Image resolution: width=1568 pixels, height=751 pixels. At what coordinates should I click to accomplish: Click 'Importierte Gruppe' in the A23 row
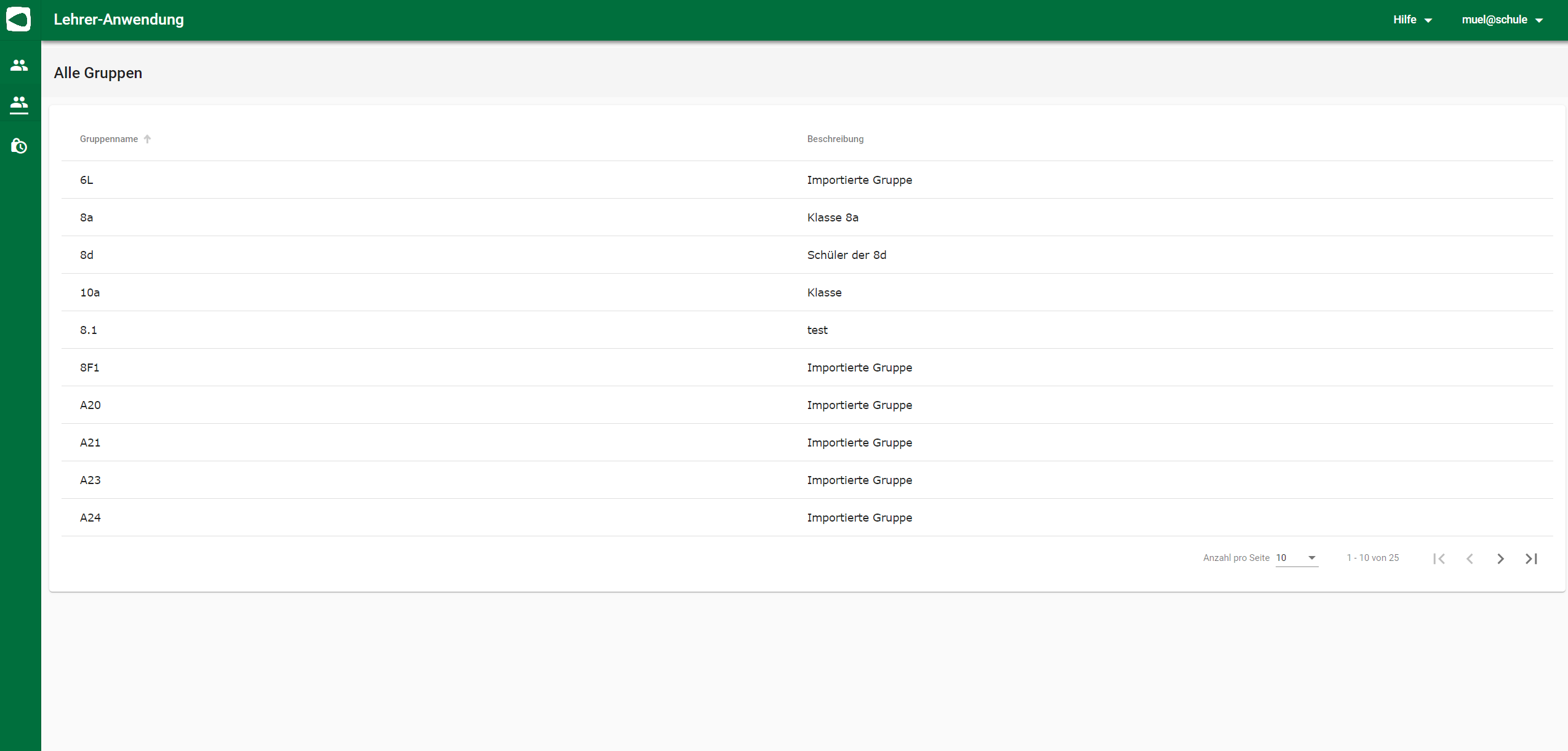(x=860, y=480)
